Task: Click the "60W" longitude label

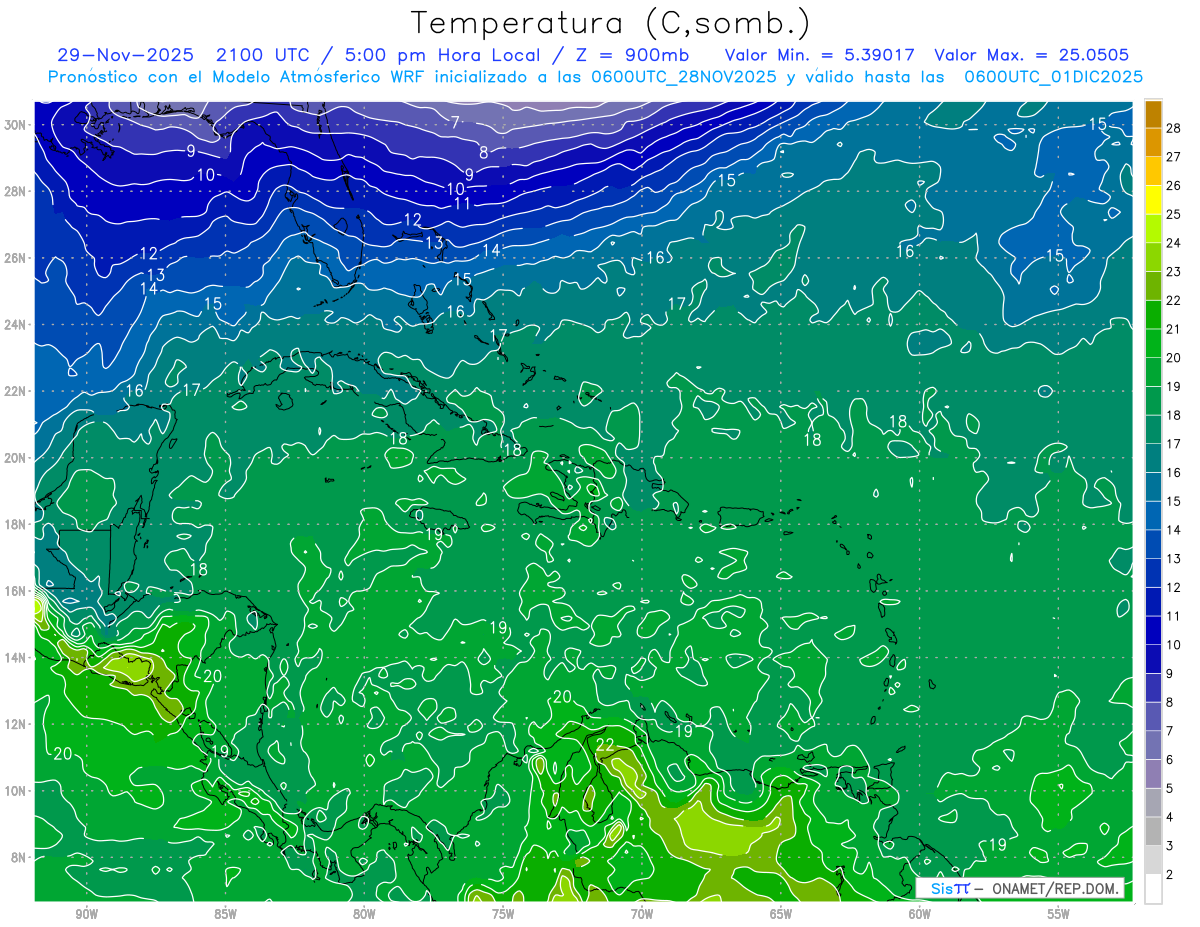Action: [920, 914]
